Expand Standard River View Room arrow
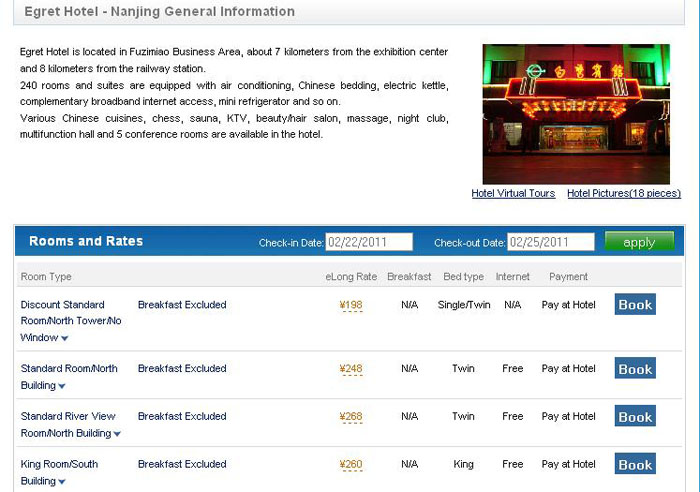The image size is (700, 492). 117,434
